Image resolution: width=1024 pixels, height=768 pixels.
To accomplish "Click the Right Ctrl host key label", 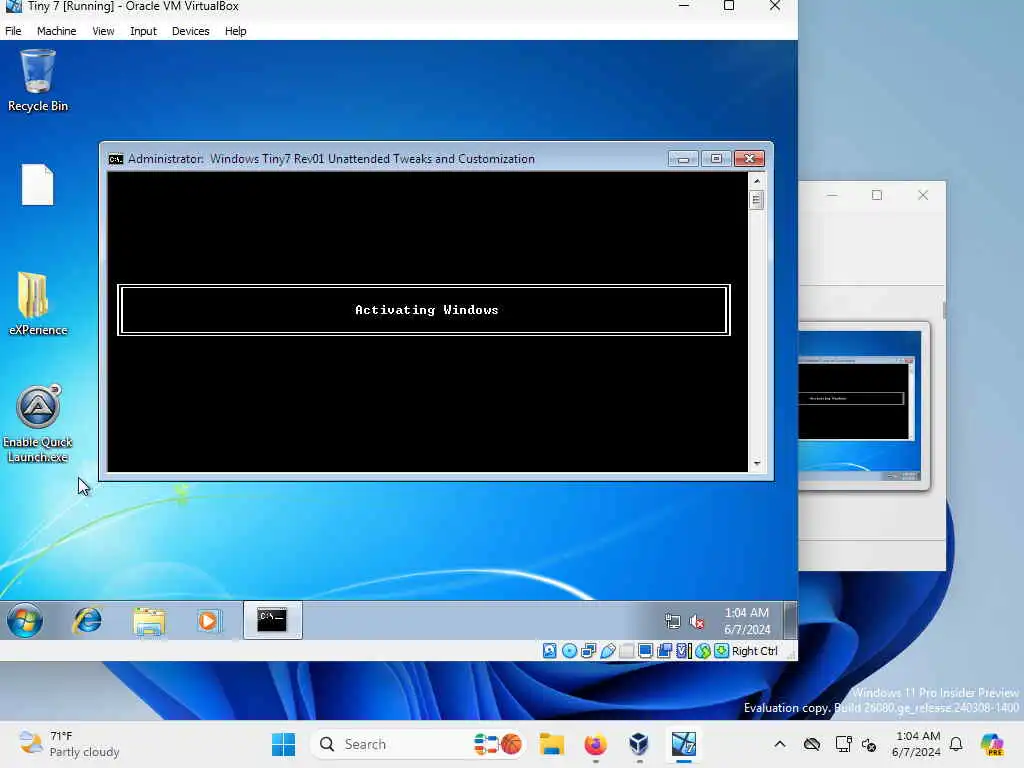I will tap(754, 651).
